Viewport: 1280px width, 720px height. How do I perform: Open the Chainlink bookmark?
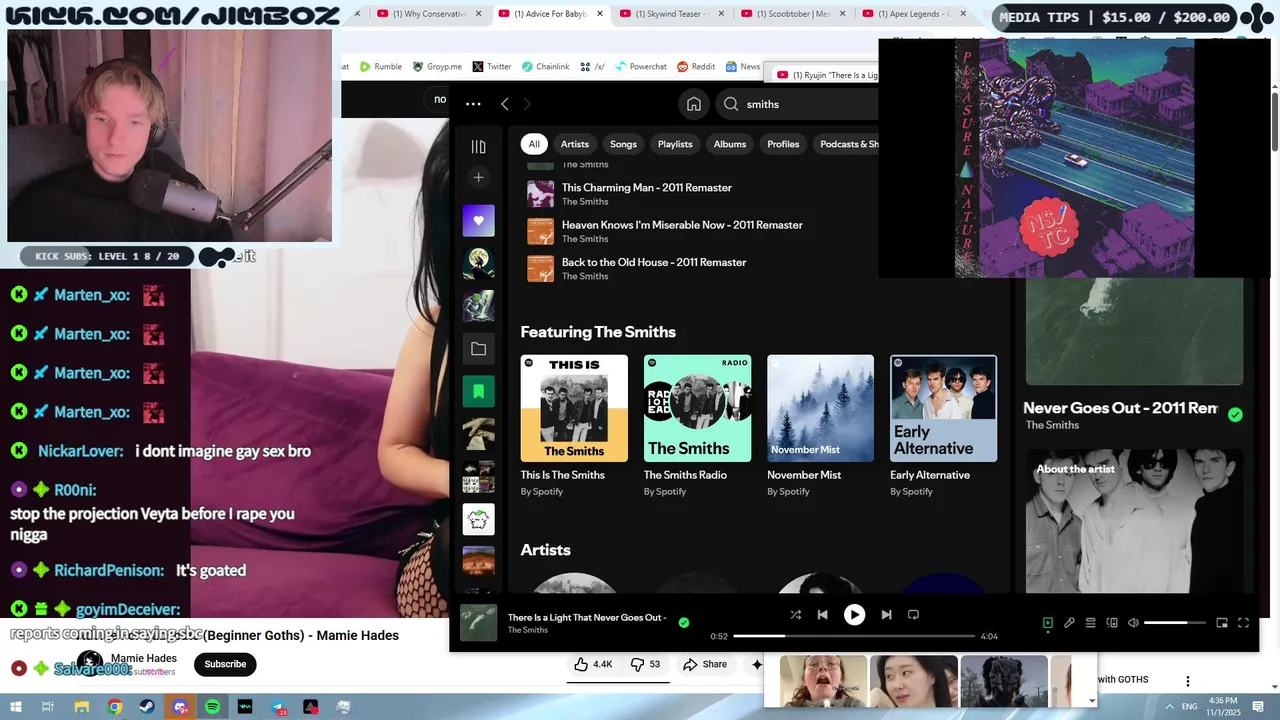pos(545,67)
